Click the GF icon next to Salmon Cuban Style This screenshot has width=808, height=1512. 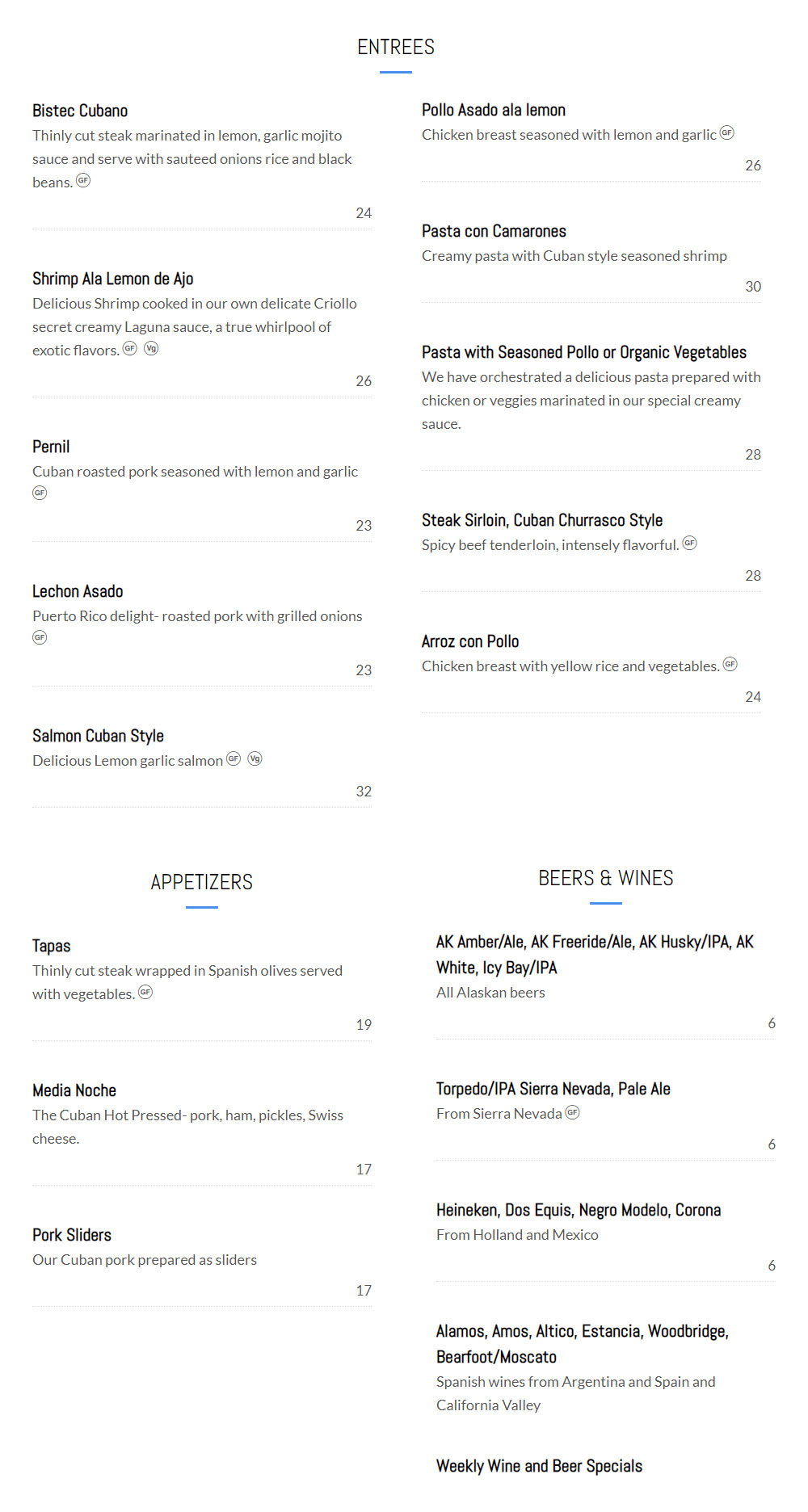[234, 758]
